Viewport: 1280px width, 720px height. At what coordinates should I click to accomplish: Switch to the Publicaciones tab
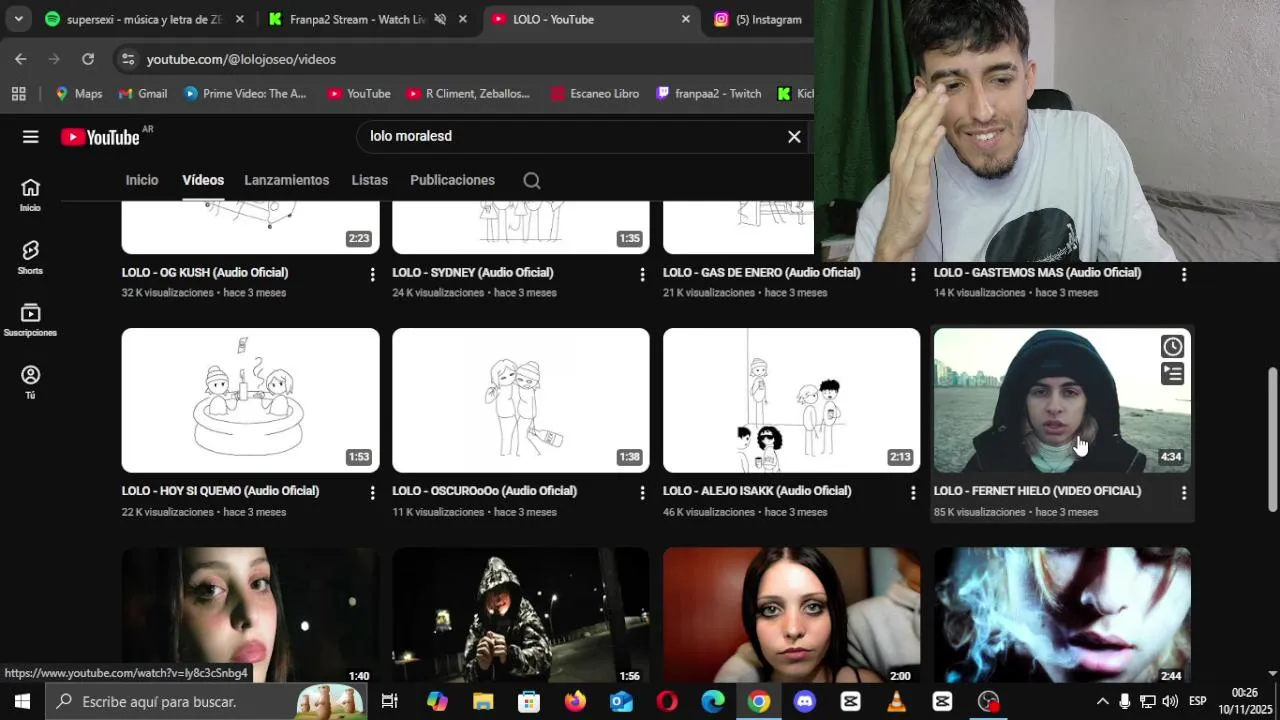(x=452, y=180)
